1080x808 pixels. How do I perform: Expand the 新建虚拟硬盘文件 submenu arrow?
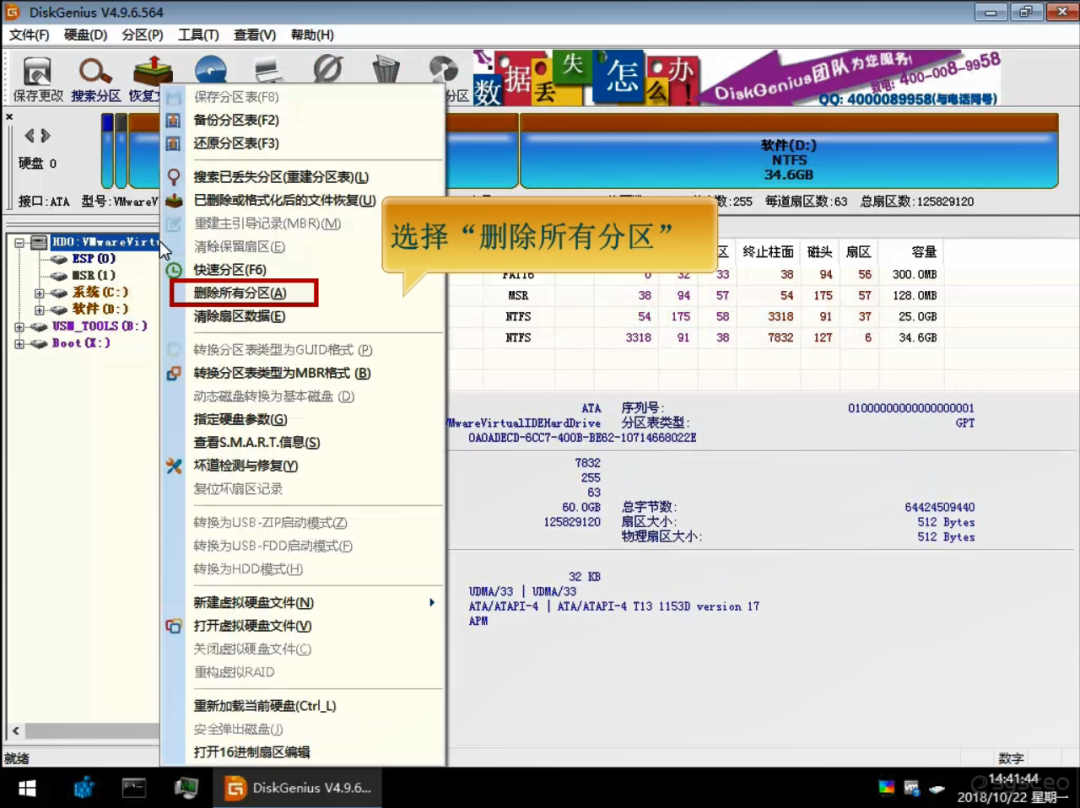432,602
